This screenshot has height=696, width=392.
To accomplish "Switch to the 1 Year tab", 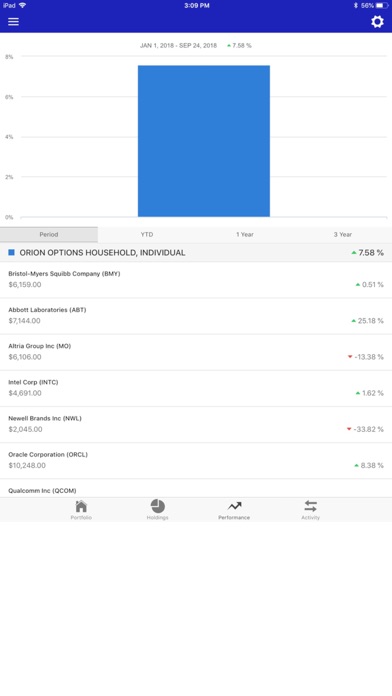I will click(245, 234).
